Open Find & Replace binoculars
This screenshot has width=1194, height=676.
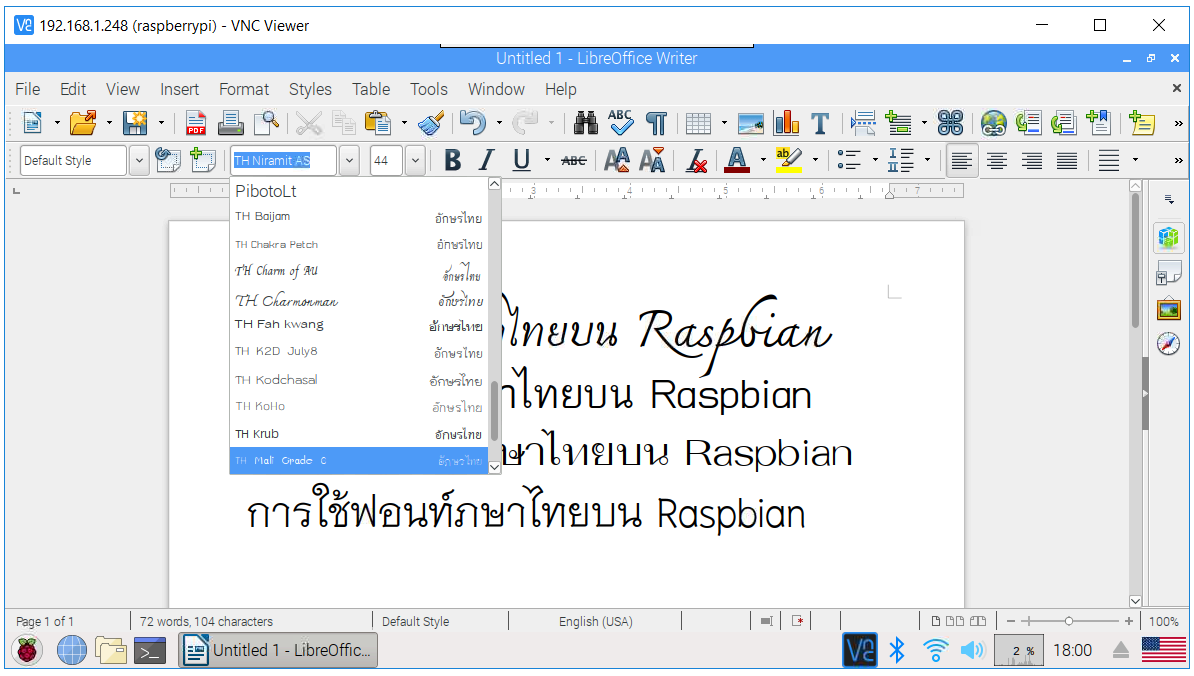click(x=586, y=123)
